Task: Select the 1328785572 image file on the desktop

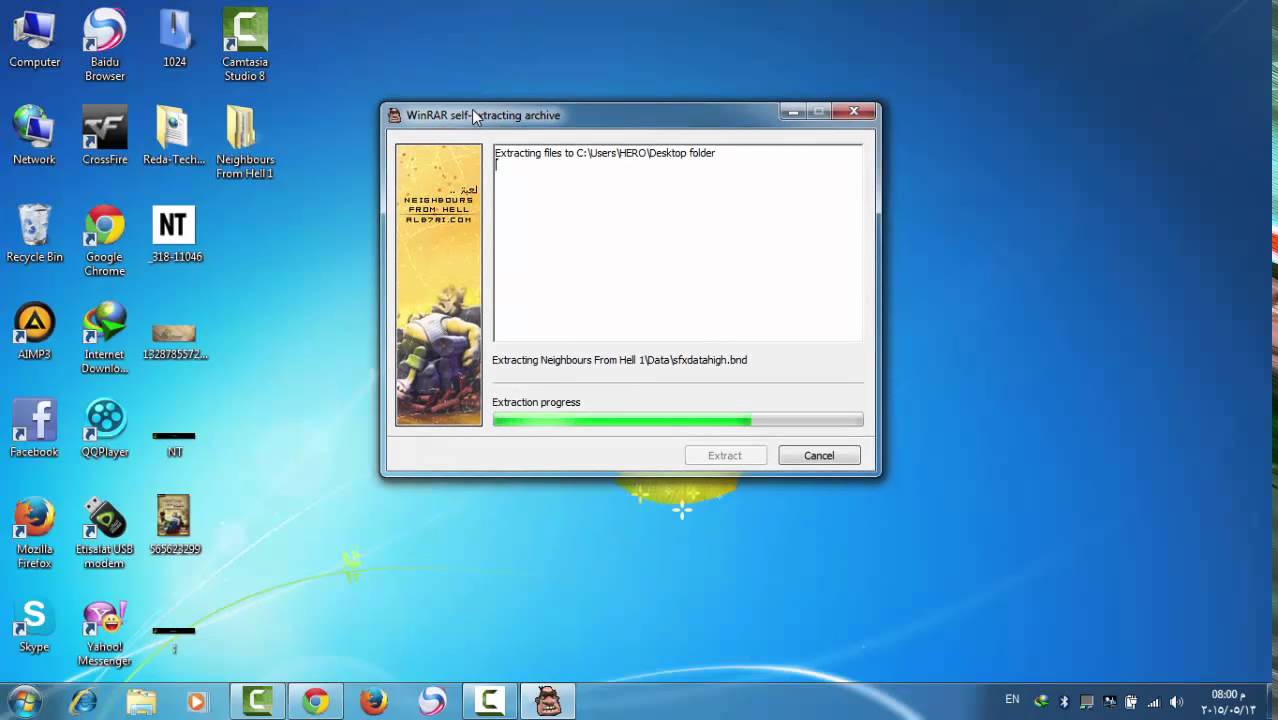Action: 174,340
